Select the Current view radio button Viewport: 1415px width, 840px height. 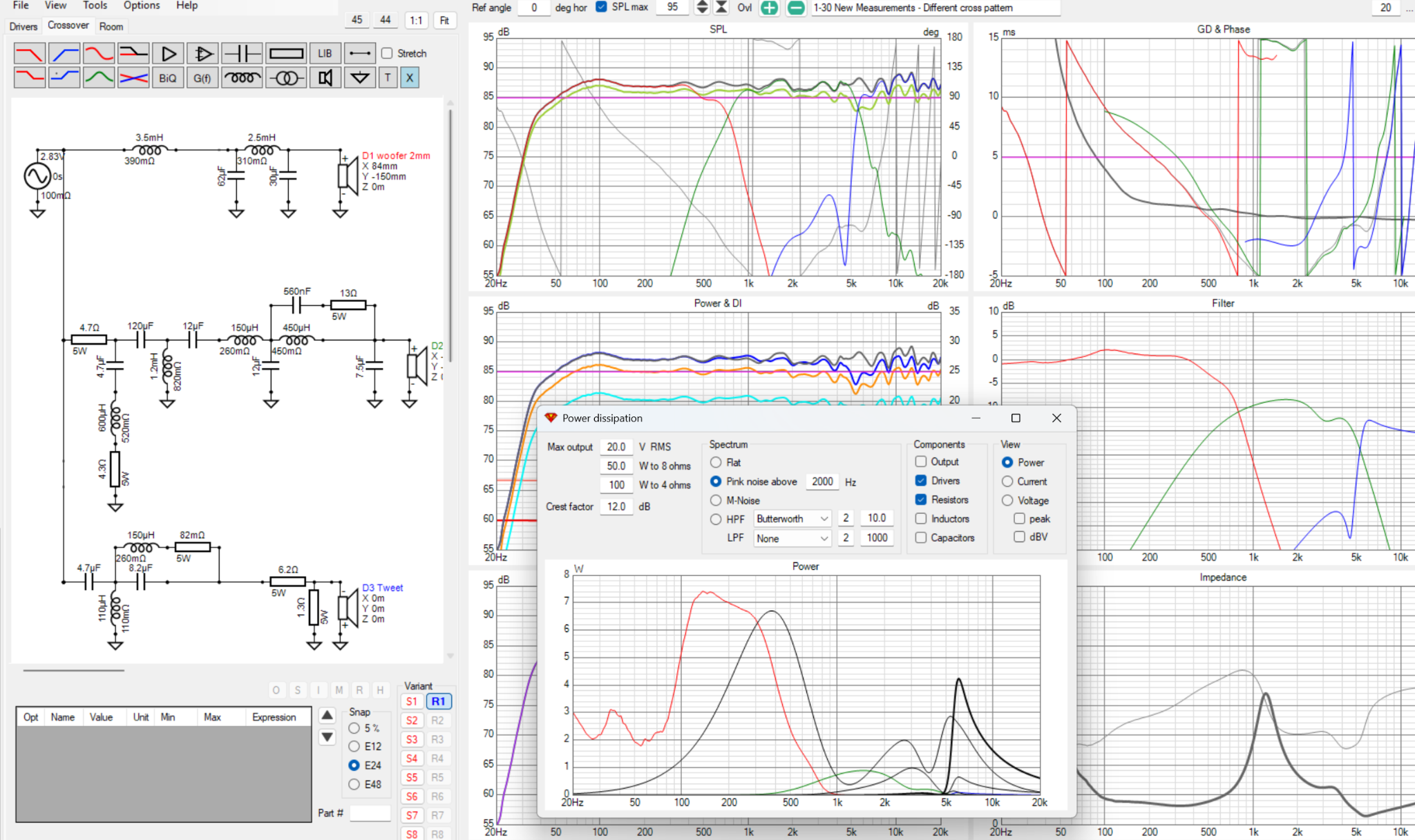coord(1007,481)
